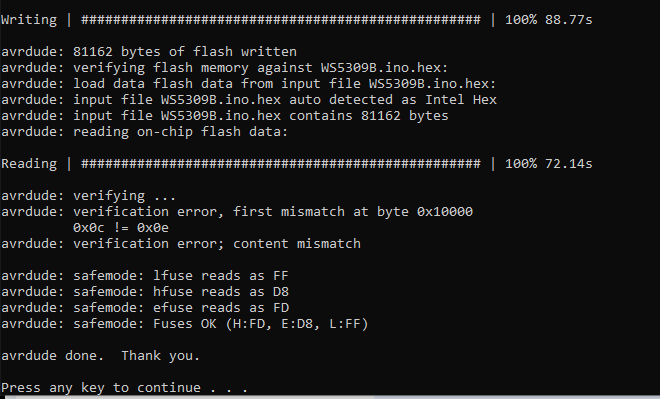Click 'hfuse reads as D8' line
660x399 pixels.
[x=145, y=292]
